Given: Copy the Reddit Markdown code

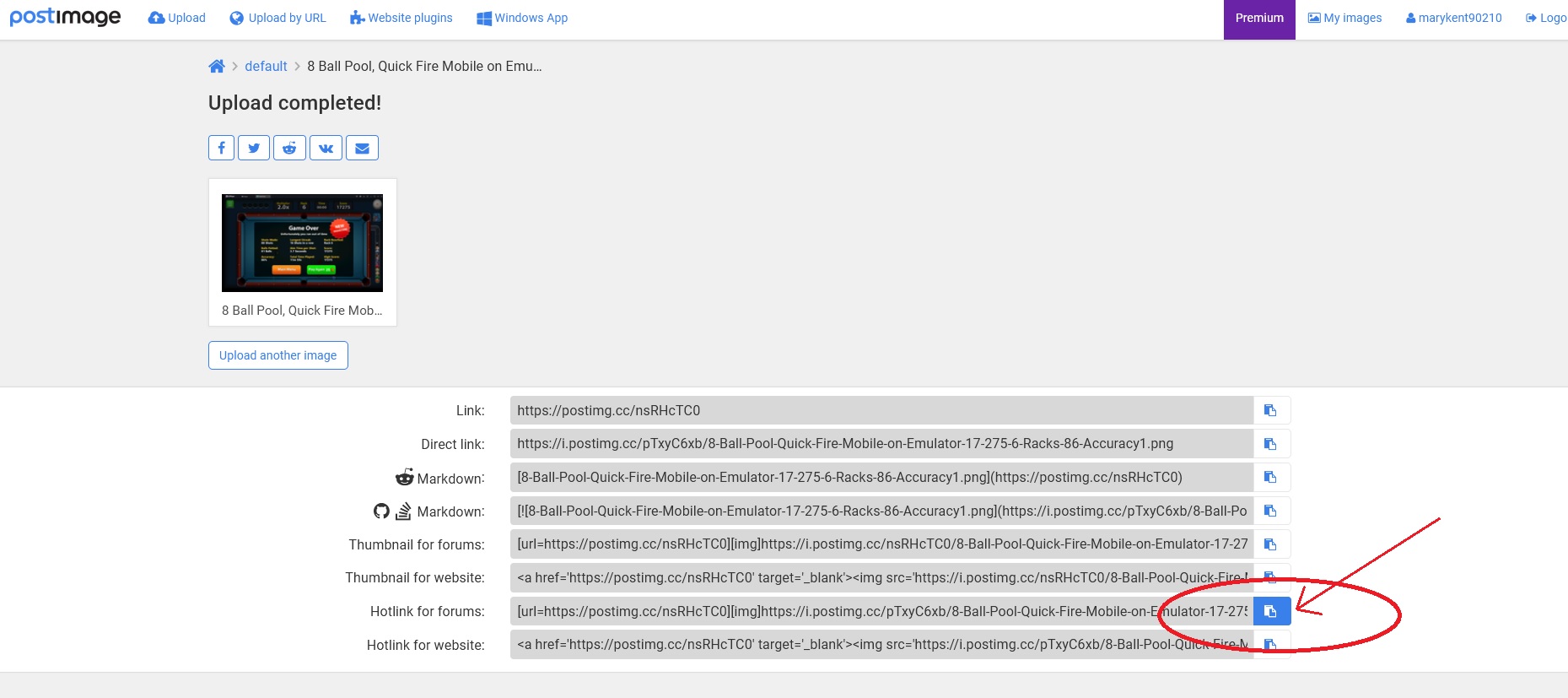Looking at the screenshot, I should pos(1271,477).
